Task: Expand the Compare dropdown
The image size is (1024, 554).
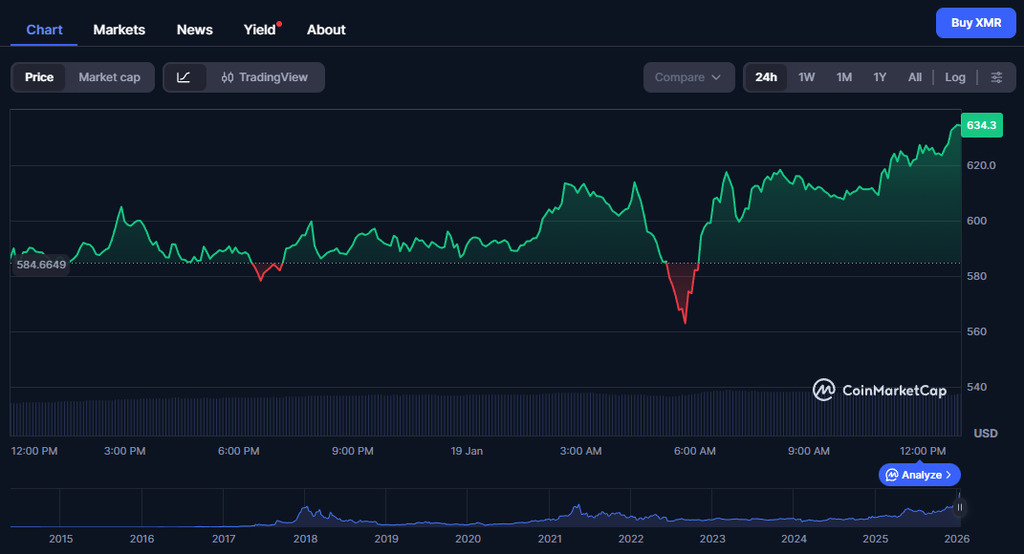Action: coord(688,77)
